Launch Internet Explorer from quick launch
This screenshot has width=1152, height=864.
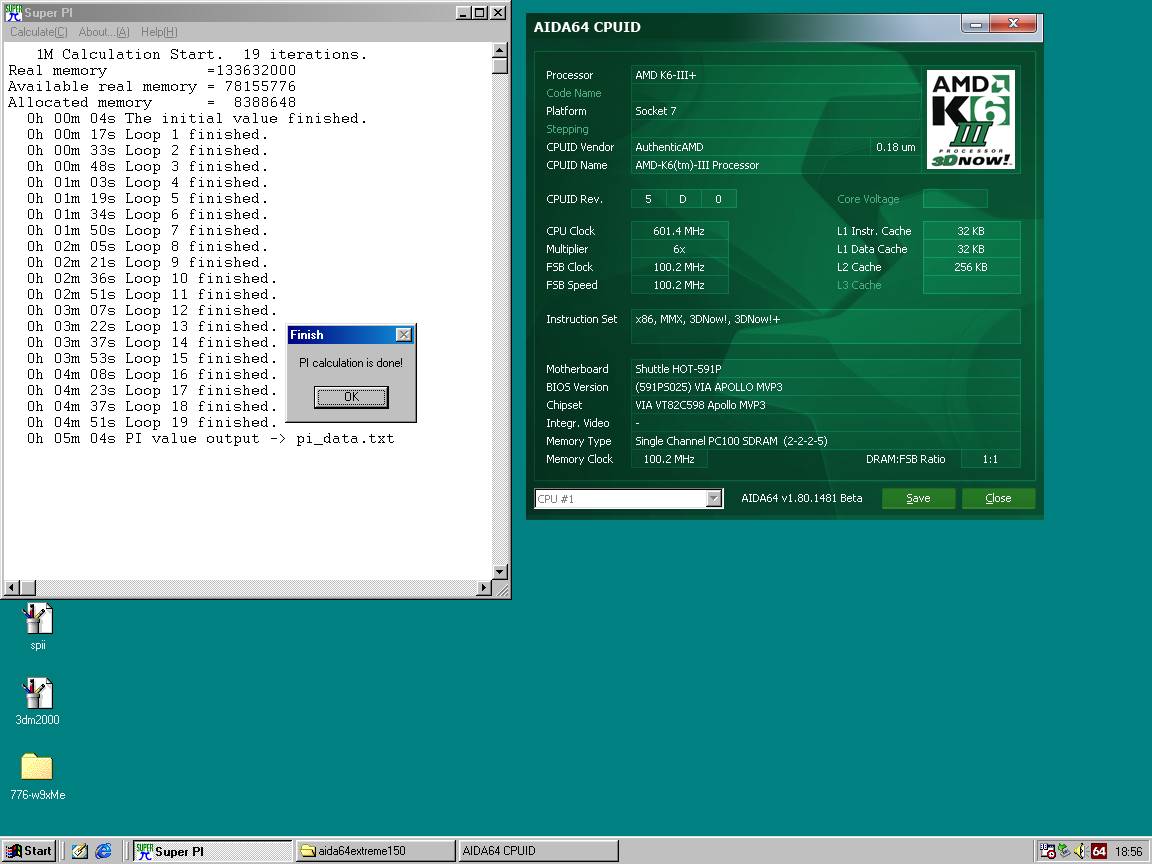click(x=104, y=851)
